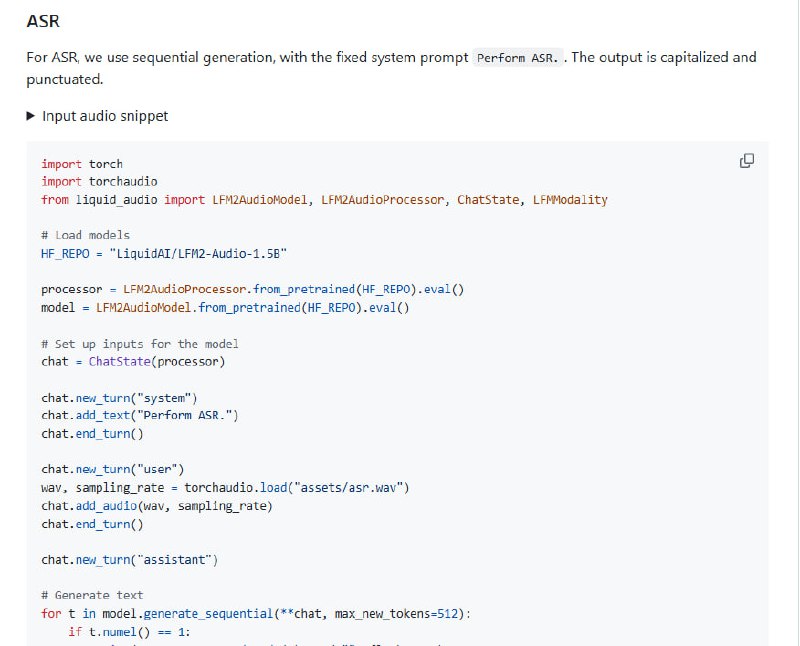800x646 pixels.
Task: Click LFM2AudioModel in the import statement
Action: click(x=260, y=199)
